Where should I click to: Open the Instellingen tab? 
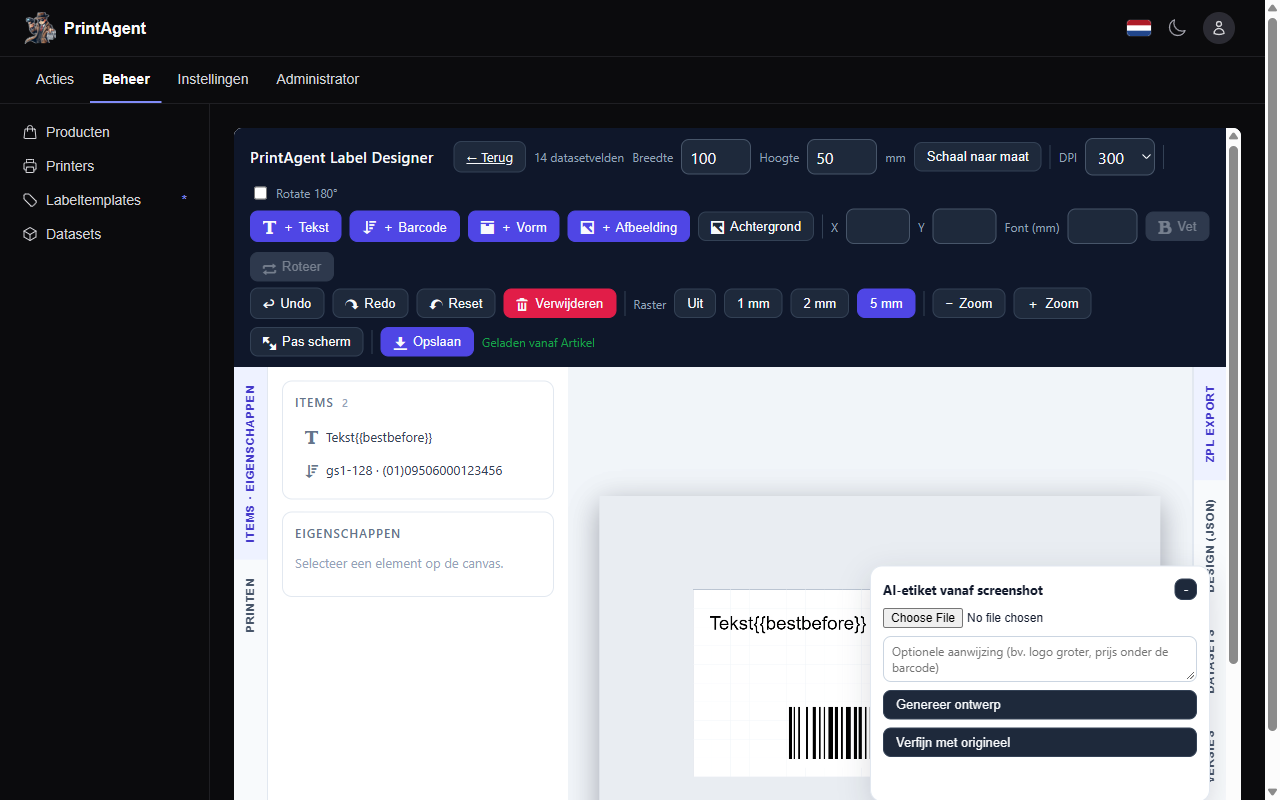(x=213, y=79)
